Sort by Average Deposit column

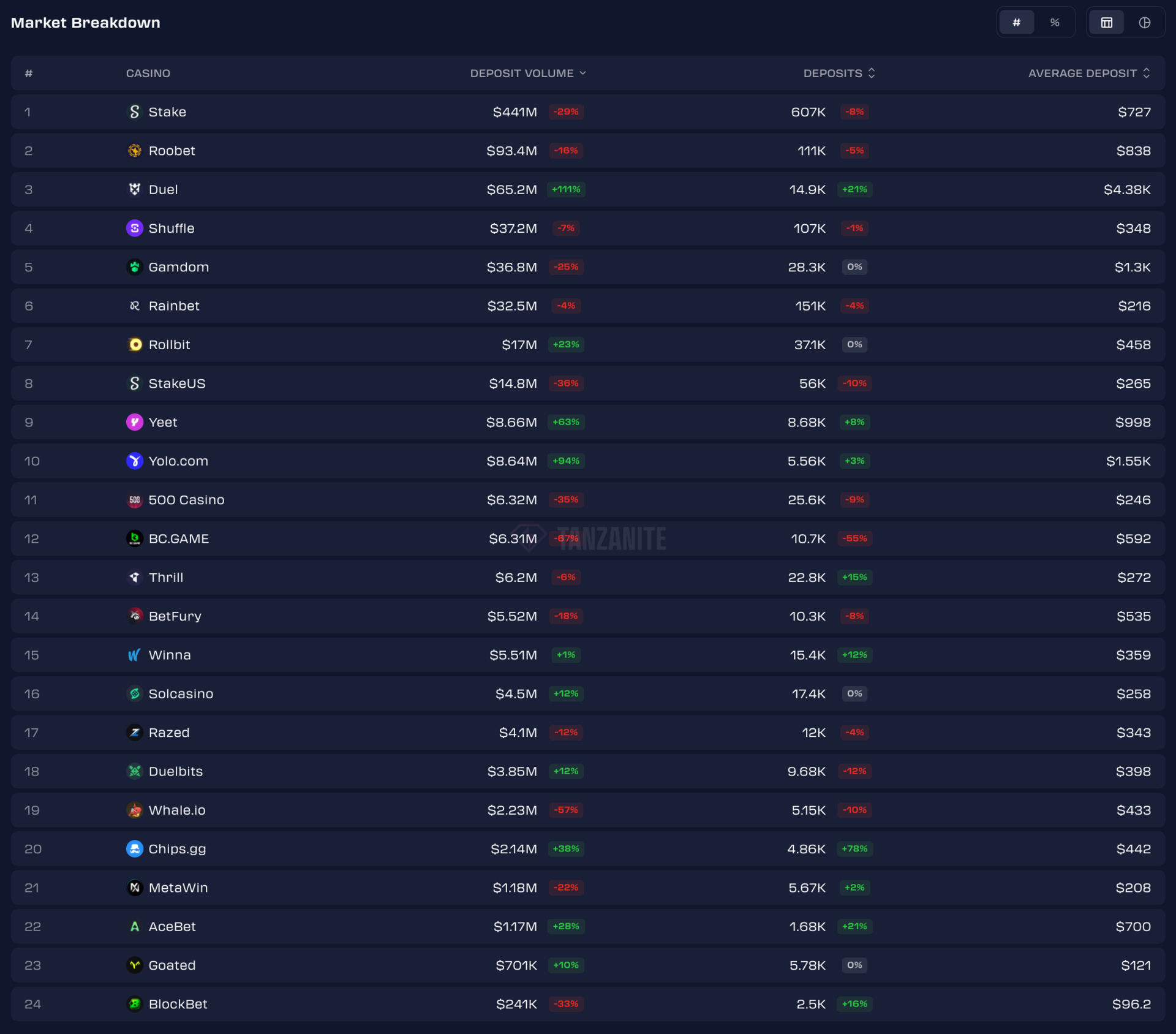pyautogui.click(x=1088, y=73)
